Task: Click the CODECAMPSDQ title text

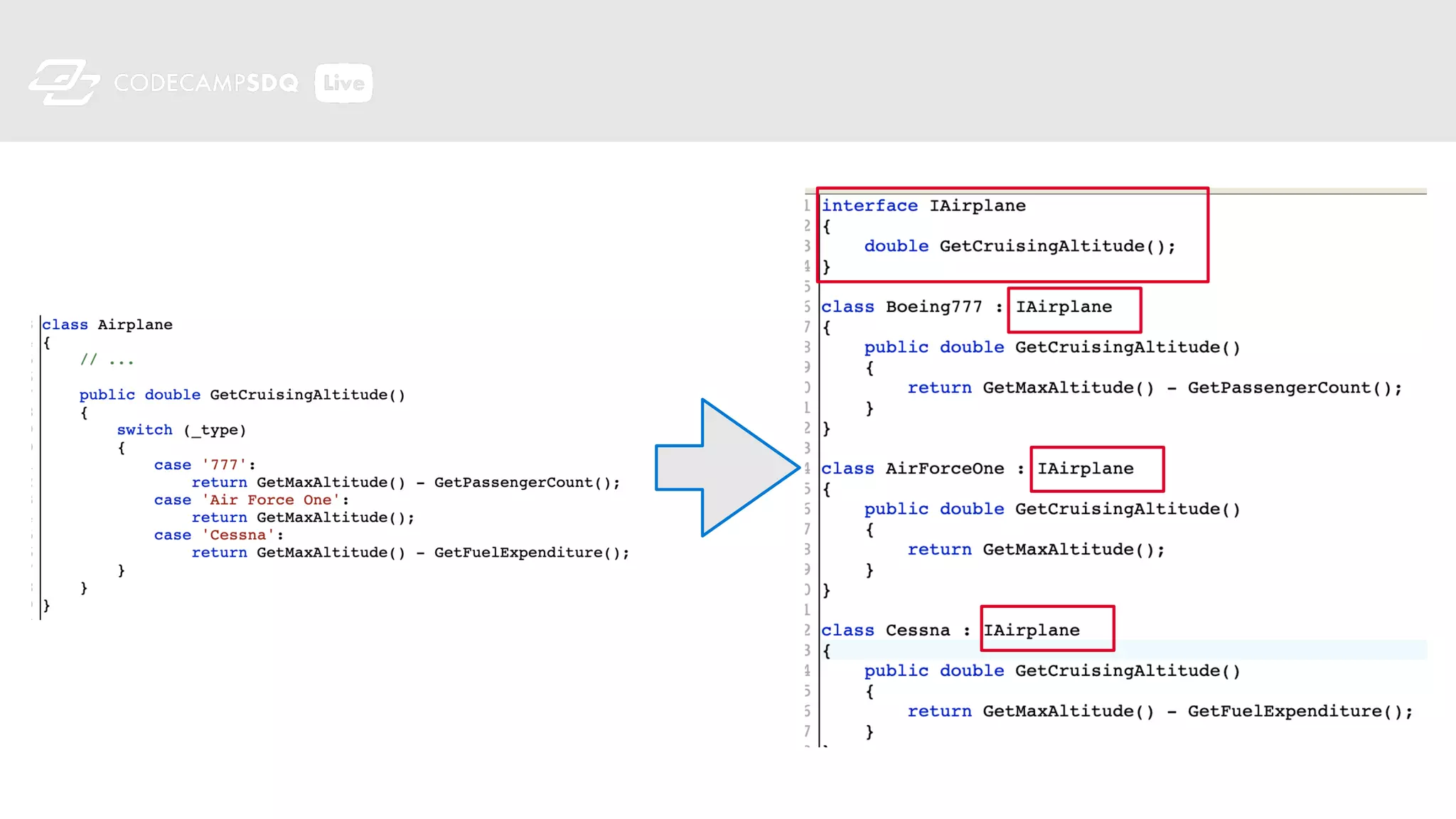Action: pos(206,83)
